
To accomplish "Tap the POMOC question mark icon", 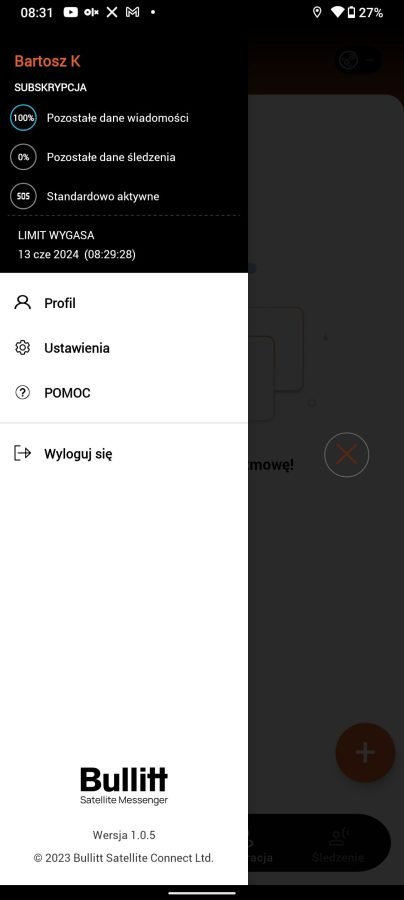I will click(x=22, y=393).
